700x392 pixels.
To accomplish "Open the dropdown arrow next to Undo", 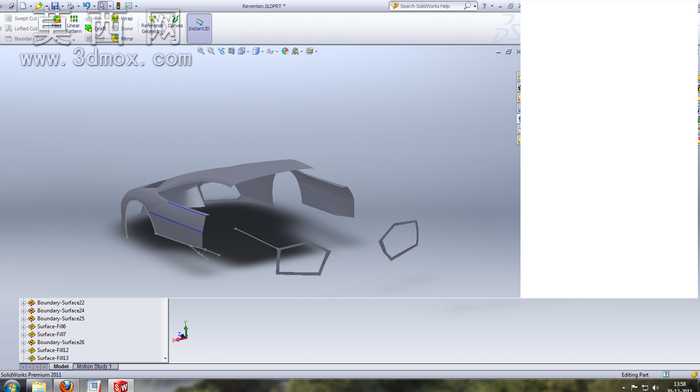I will point(94,6).
